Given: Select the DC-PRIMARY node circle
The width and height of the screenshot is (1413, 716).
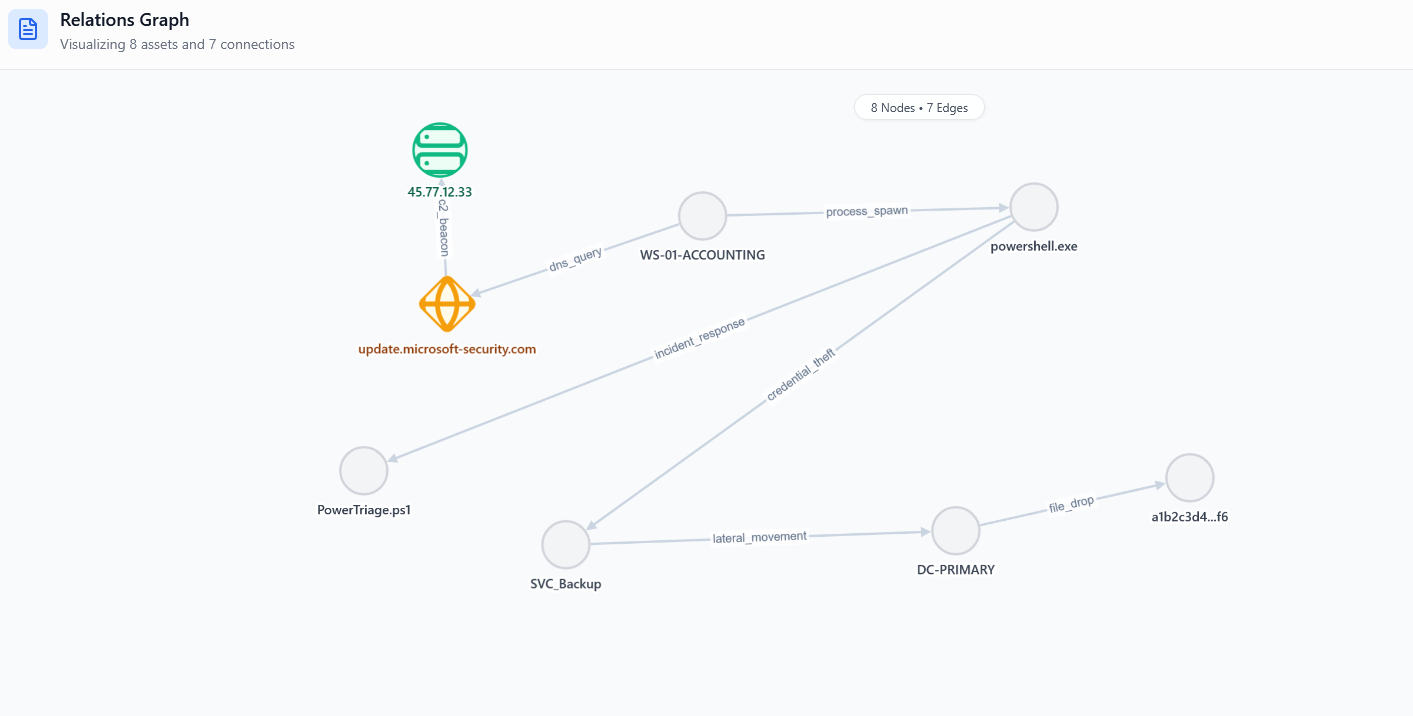Looking at the screenshot, I should coord(956,531).
